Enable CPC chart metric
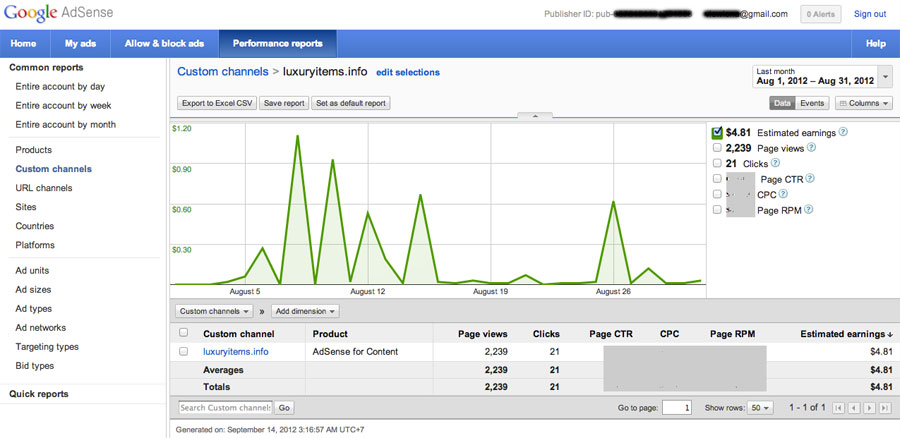Viewport: 900px width, 438px height. (x=717, y=195)
